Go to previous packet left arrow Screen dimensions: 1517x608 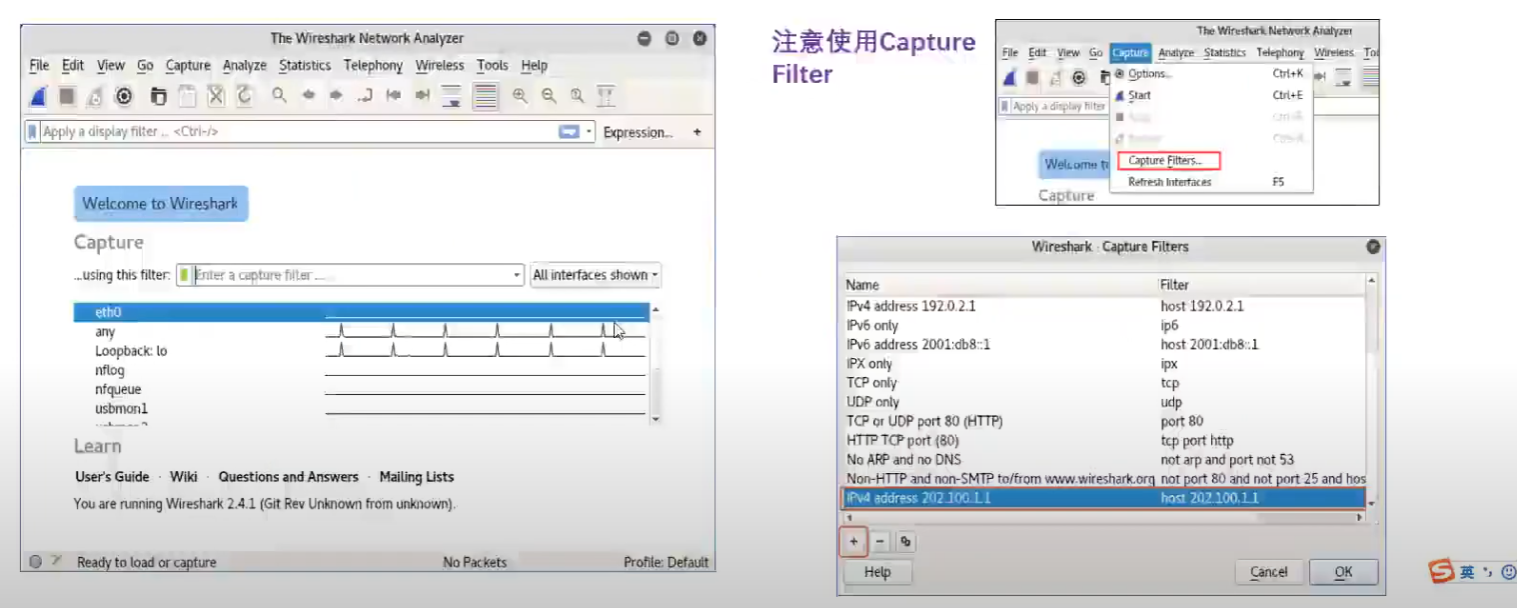coord(308,96)
